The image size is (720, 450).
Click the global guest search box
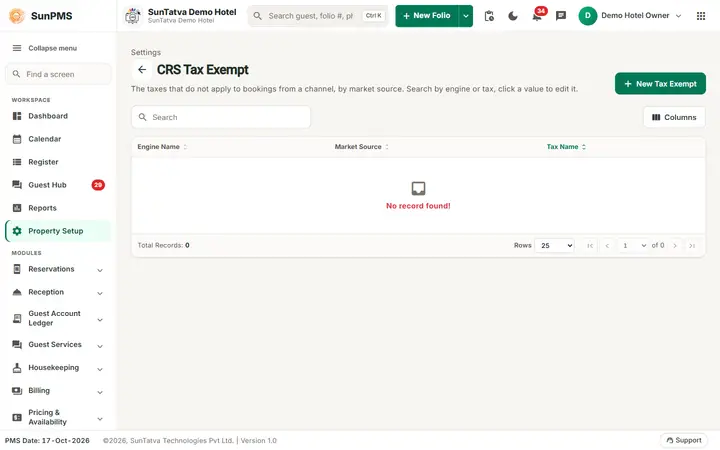point(318,16)
